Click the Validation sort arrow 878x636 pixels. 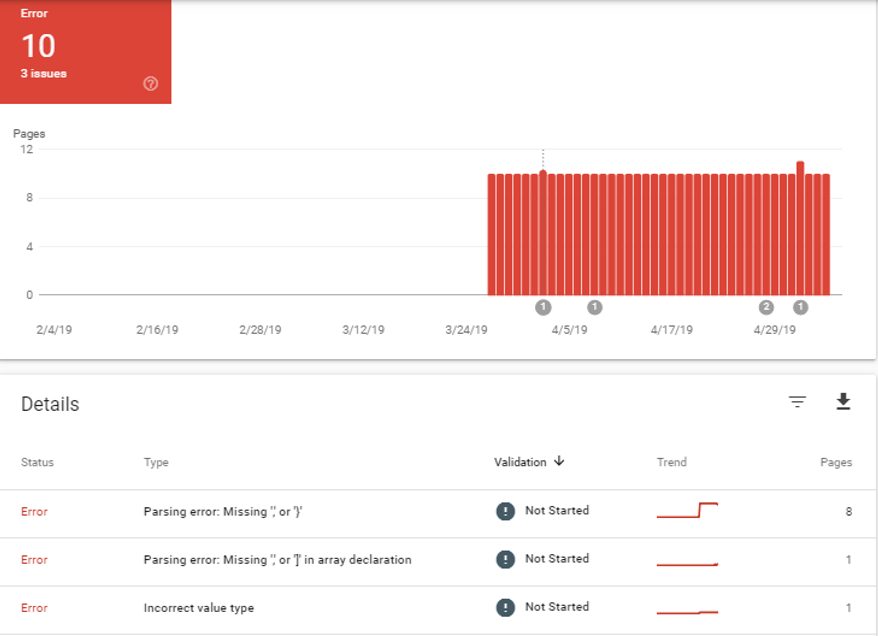point(559,461)
